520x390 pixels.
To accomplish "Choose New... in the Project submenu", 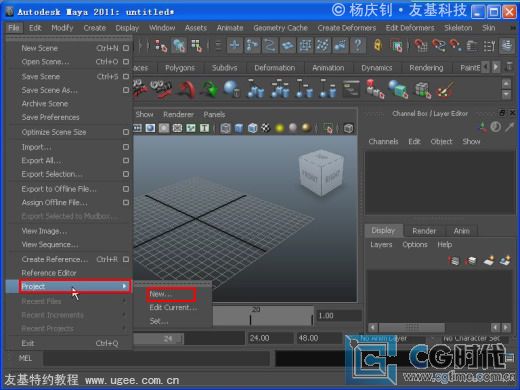I will coord(161,294).
